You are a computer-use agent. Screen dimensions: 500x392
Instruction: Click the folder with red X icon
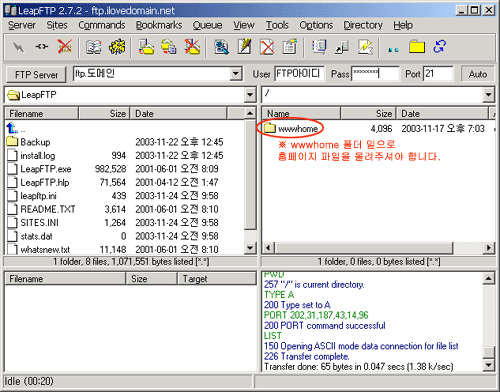pyautogui.click(x=192, y=47)
